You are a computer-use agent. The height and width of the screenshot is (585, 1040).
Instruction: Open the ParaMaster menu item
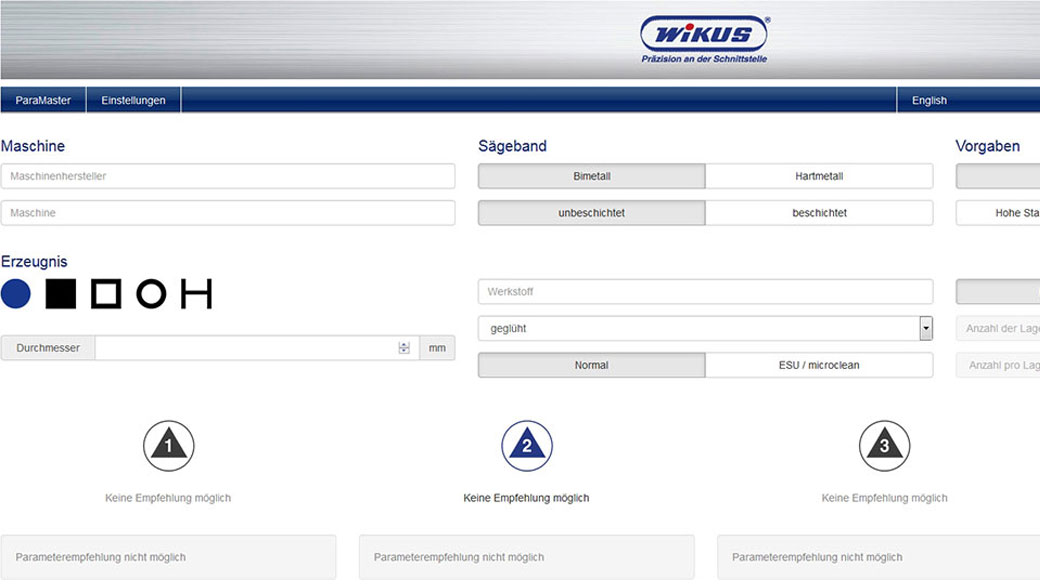pos(43,100)
